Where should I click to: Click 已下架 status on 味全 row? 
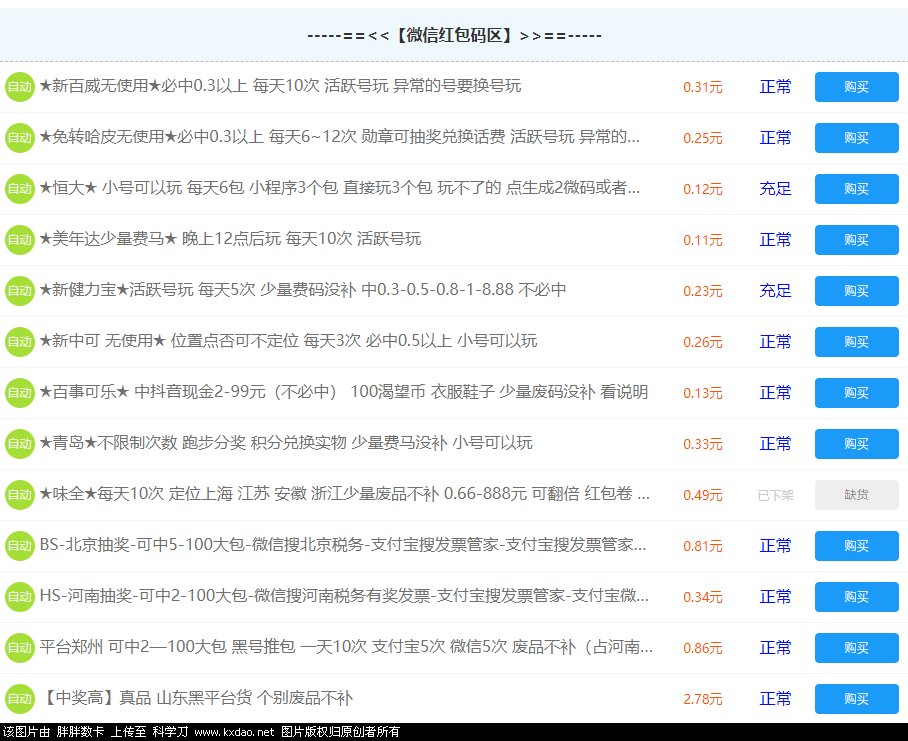[x=775, y=495]
